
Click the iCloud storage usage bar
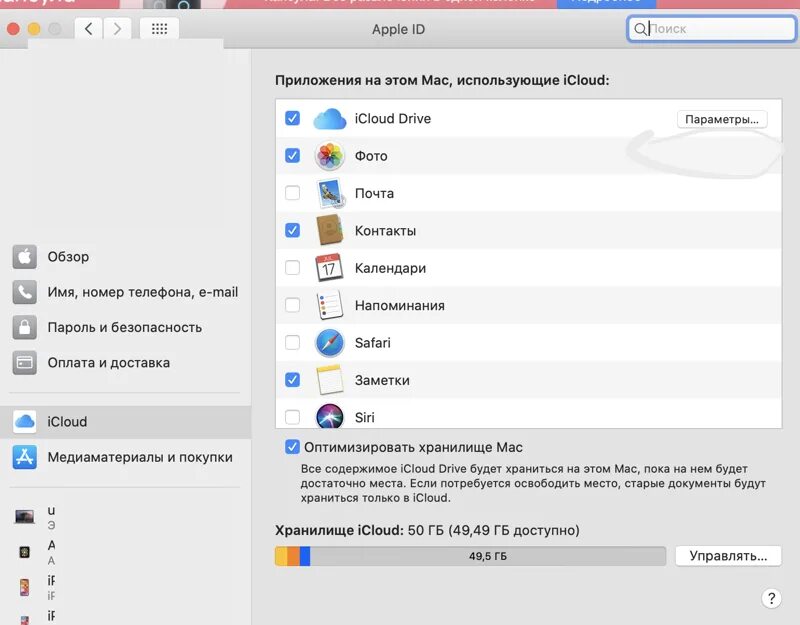point(470,556)
